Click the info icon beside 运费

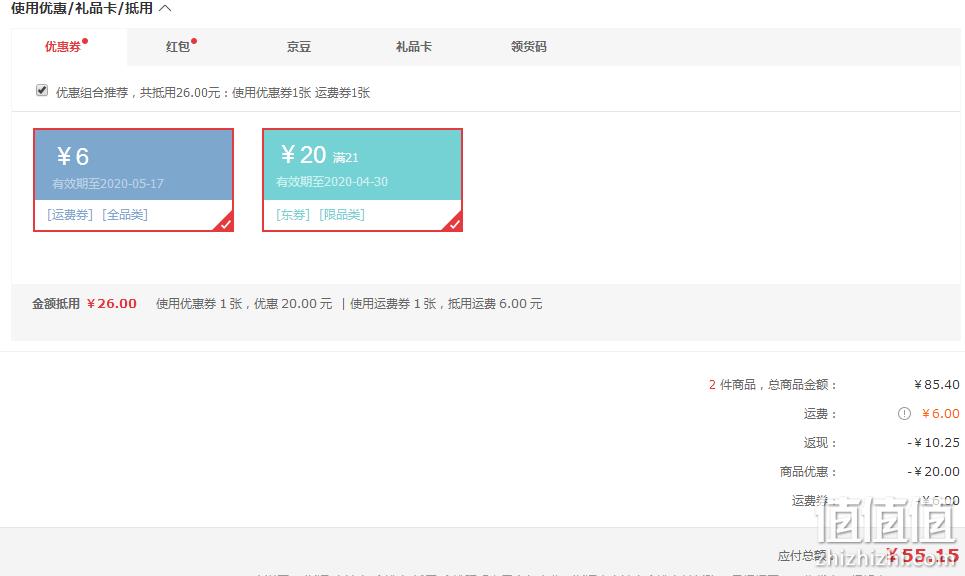[904, 414]
